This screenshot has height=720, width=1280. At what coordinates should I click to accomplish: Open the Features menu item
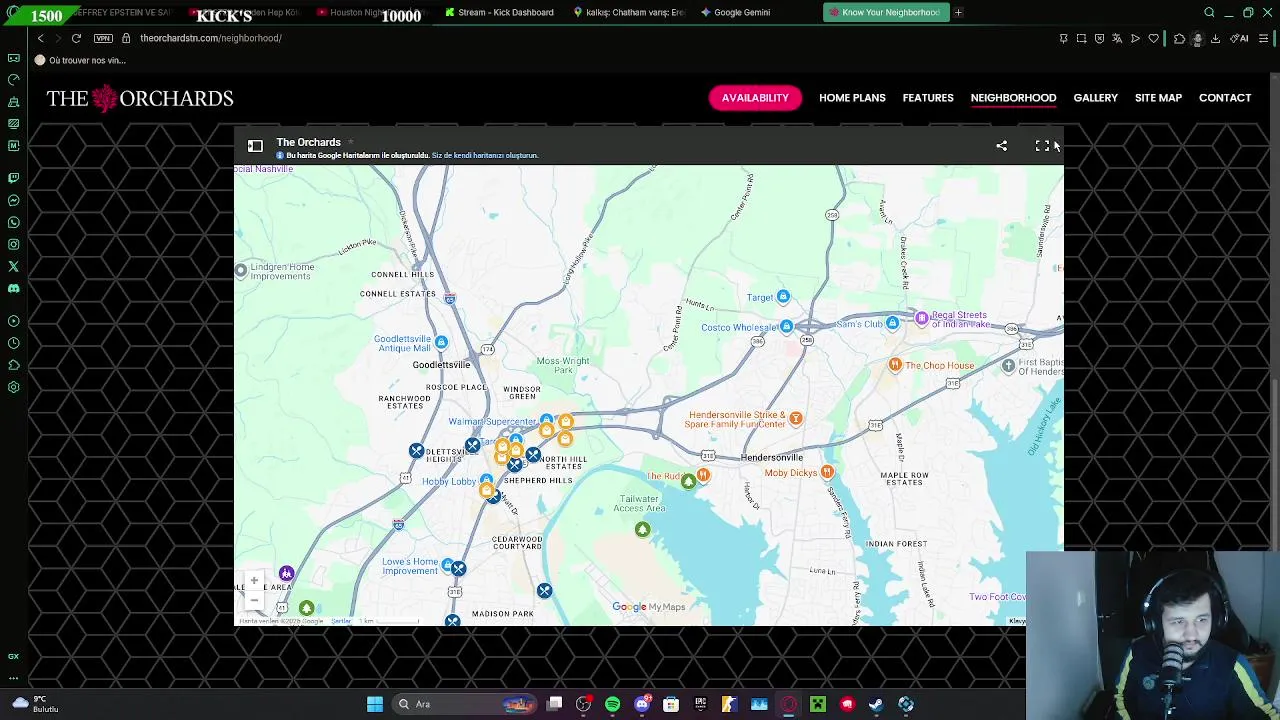click(x=928, y=98)
